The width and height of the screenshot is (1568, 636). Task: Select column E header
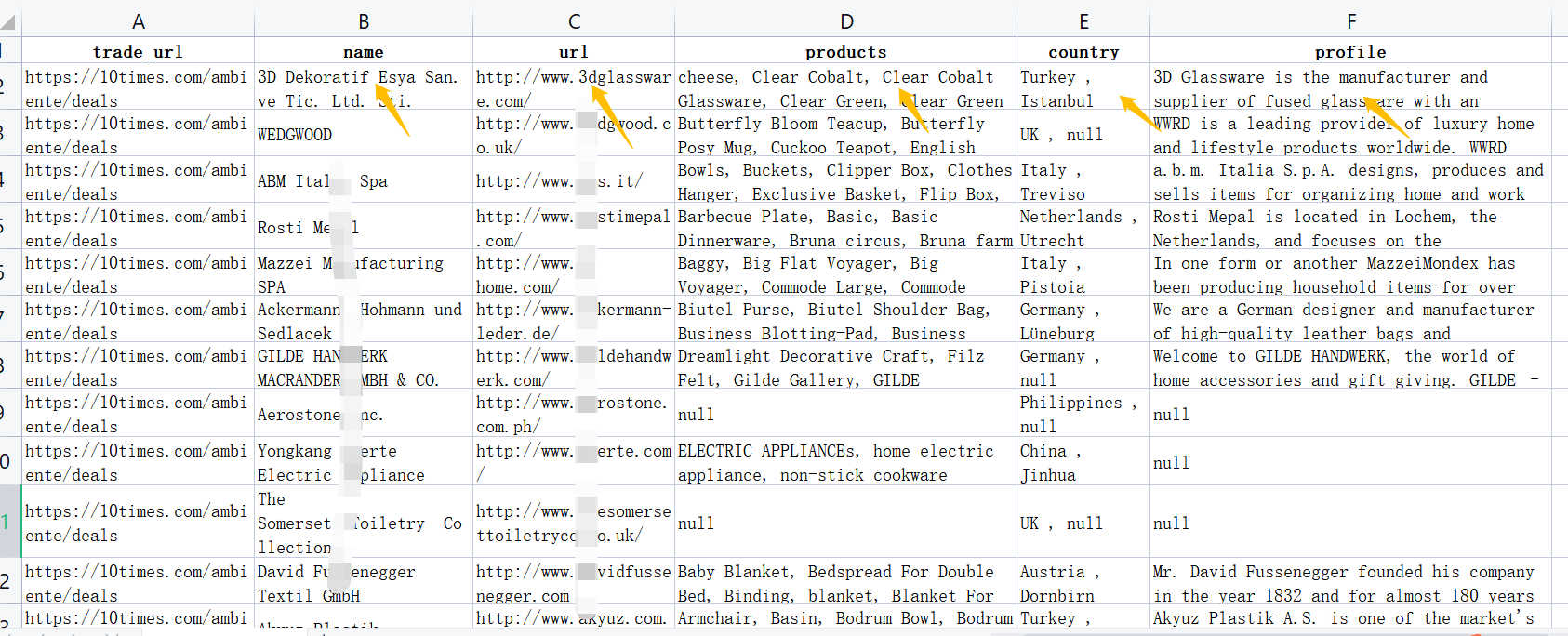tap(1083, 21)
